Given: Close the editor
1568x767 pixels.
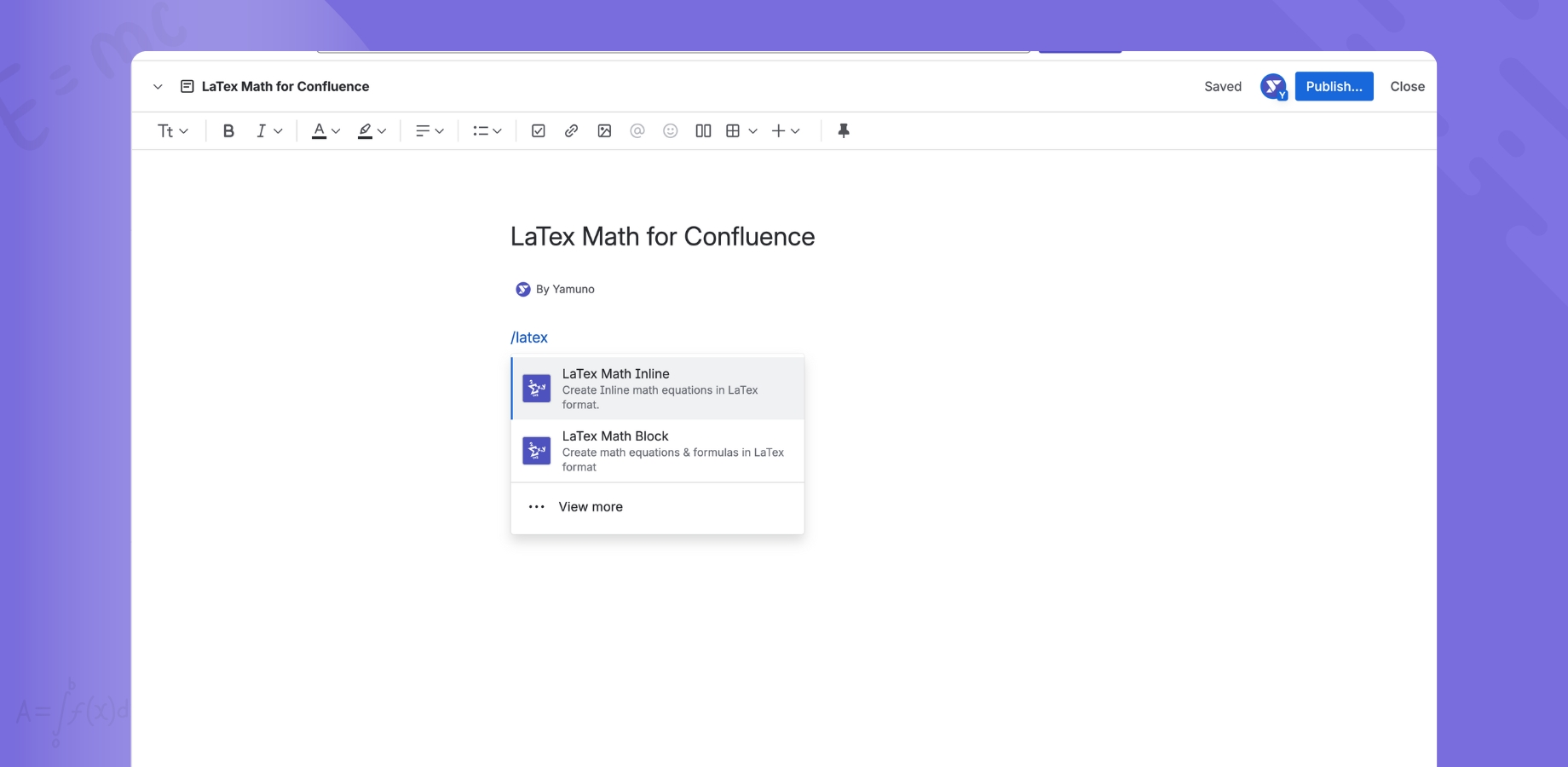Looking at the screenshot, I should click(1408, 86).
